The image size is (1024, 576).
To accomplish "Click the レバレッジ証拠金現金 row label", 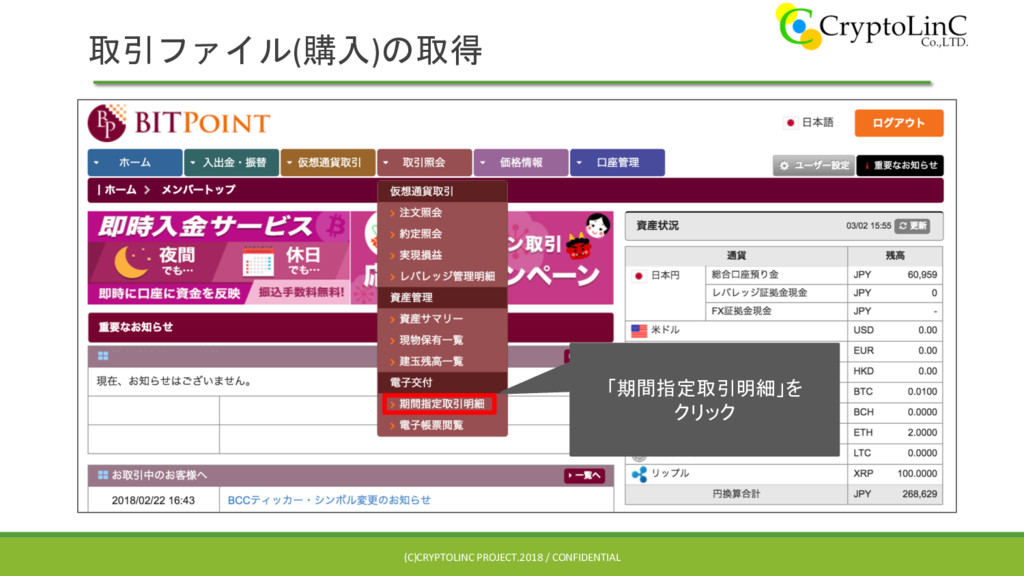I will click(759, 293).
